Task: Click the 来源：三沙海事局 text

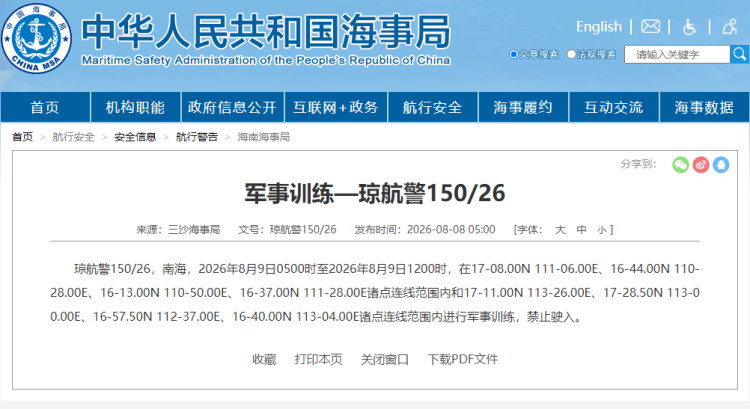Action: point(178,230)
